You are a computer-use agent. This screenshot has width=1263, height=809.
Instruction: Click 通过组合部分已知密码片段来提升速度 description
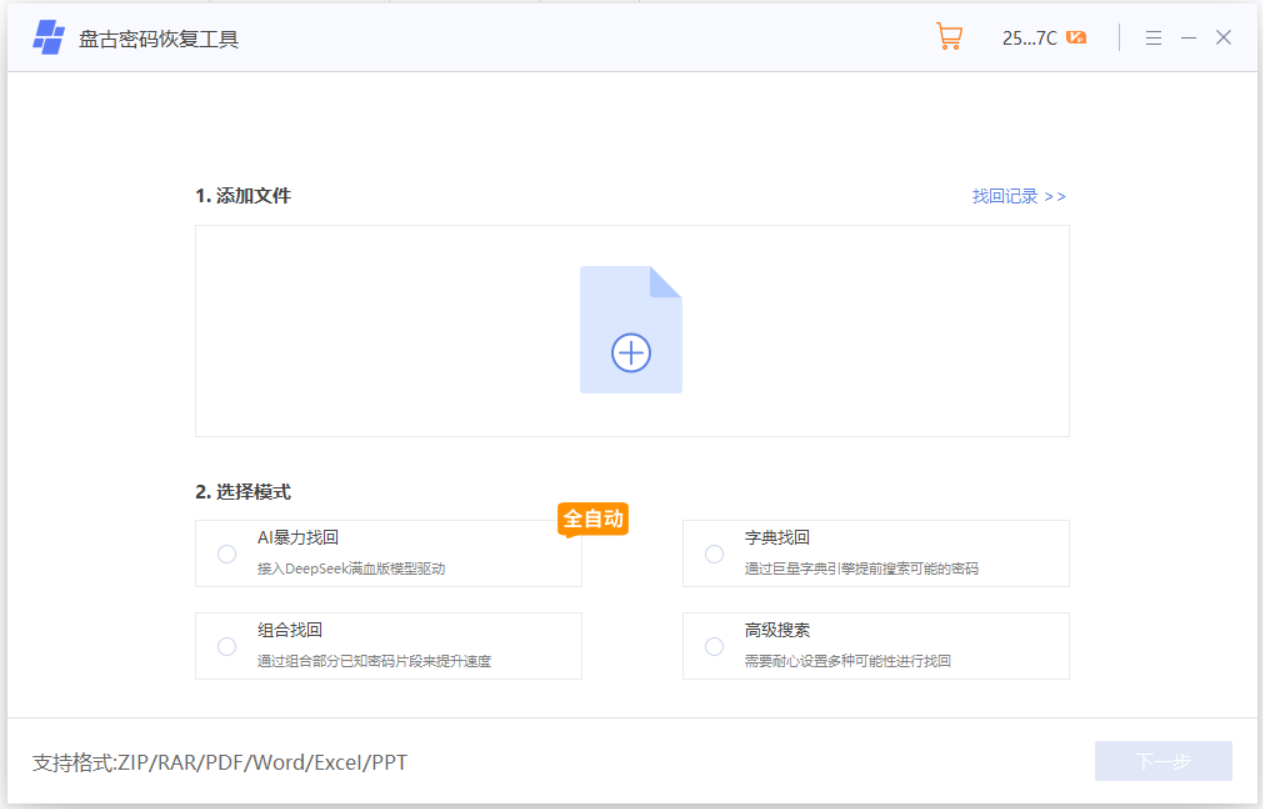tap(374, 661)
